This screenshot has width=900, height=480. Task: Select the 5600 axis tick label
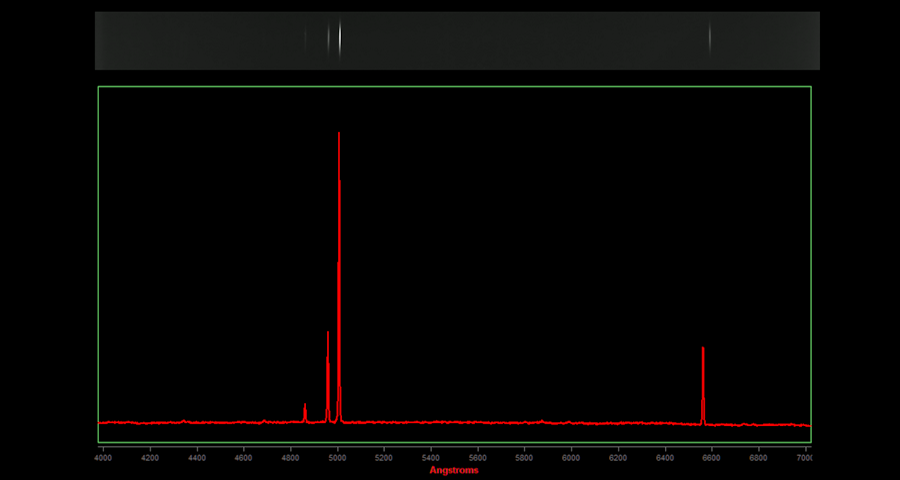[x=477, y=457]
